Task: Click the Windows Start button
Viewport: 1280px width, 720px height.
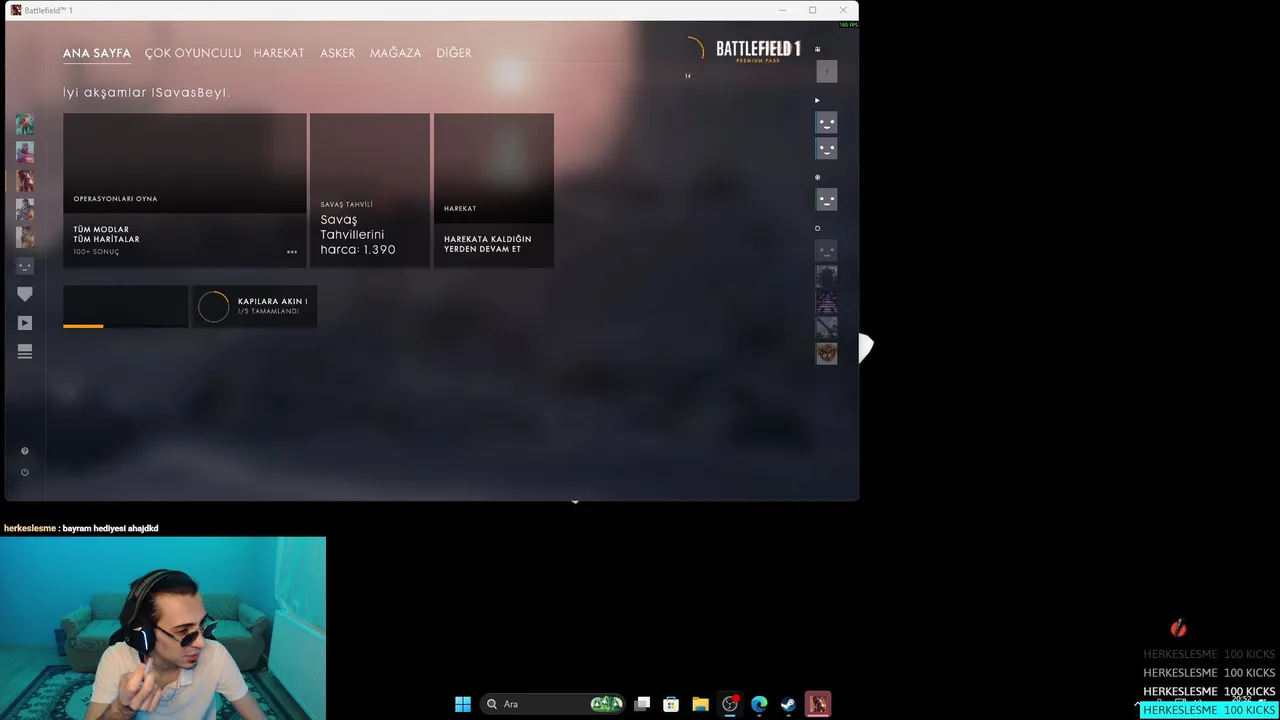Action: 463,704
